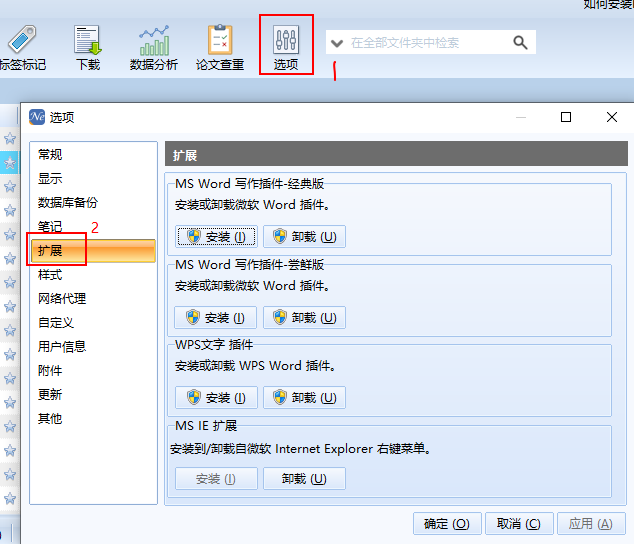Open the 数据分析 chart tool
634x544 pixels.
click(154, 47)
